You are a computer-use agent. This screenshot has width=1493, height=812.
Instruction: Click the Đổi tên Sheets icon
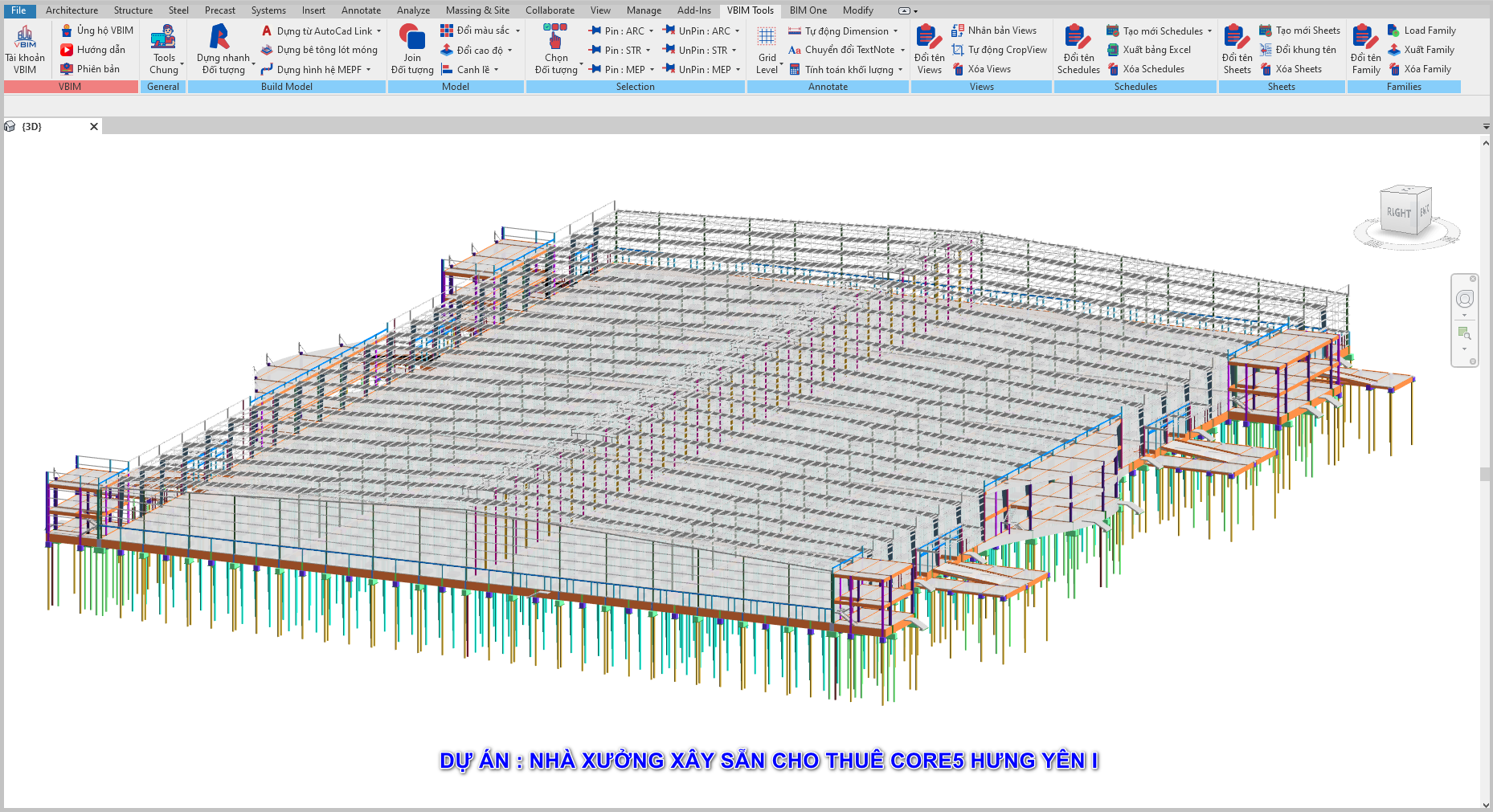click(1236, 37)
